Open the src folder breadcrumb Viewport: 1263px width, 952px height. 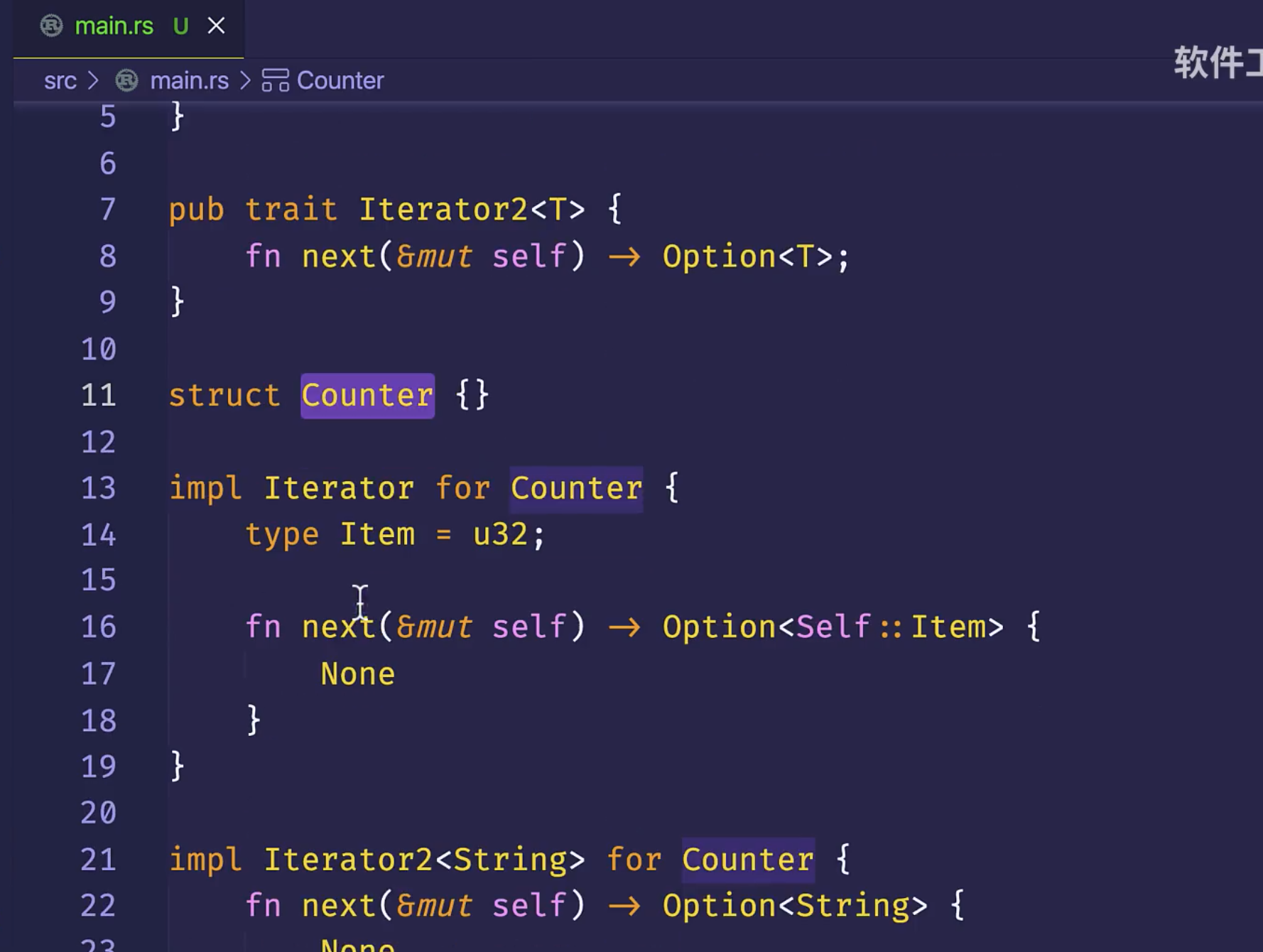click(x=60, y=81)
